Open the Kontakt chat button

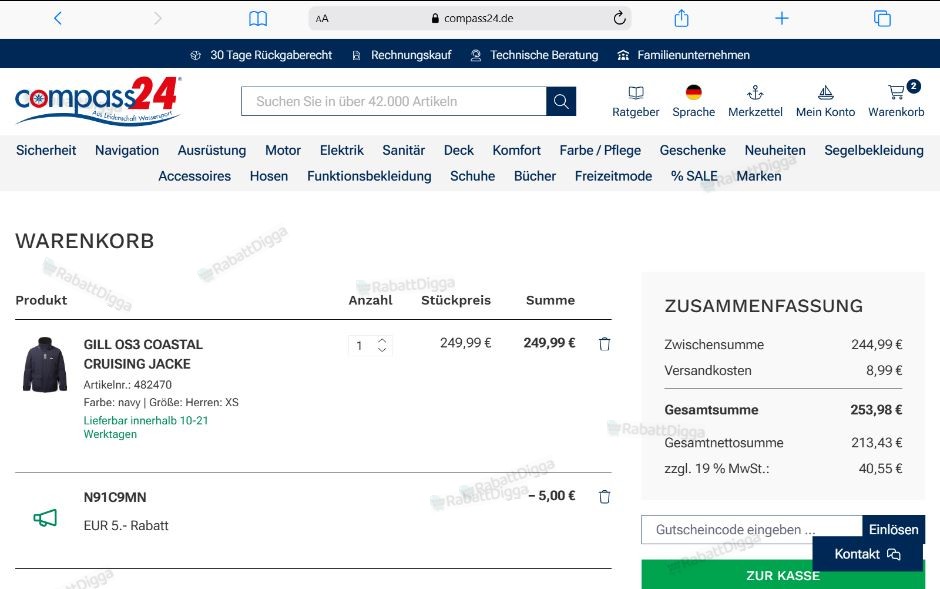[867, 554]
